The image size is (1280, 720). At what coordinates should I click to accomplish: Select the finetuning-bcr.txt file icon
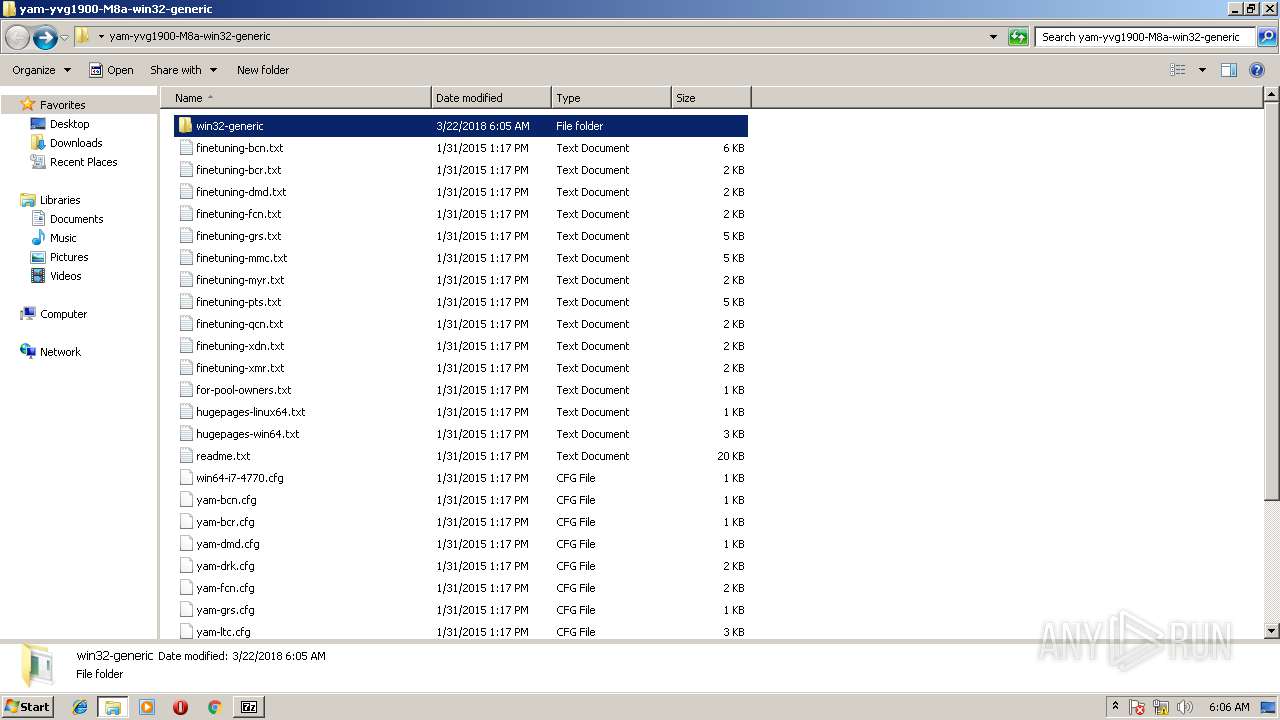pos(185,170)
